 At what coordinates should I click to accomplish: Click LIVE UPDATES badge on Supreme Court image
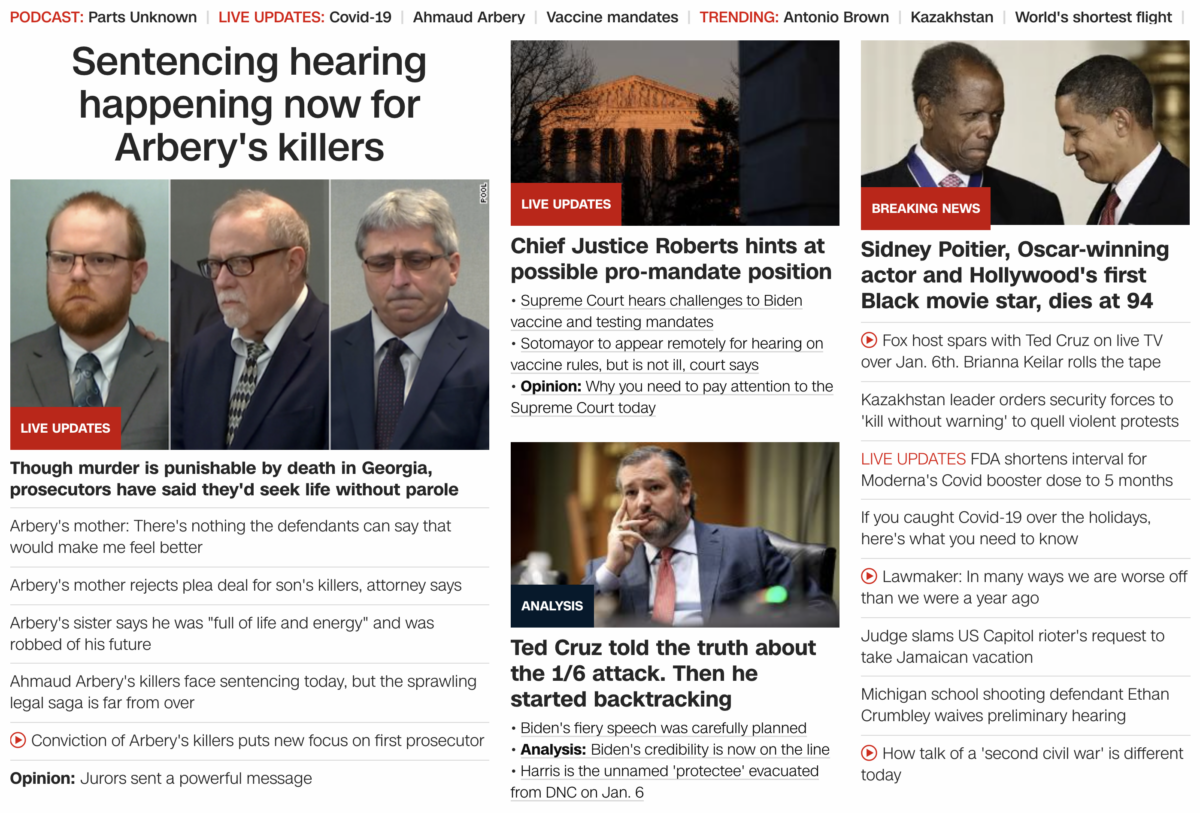point(566,204)
